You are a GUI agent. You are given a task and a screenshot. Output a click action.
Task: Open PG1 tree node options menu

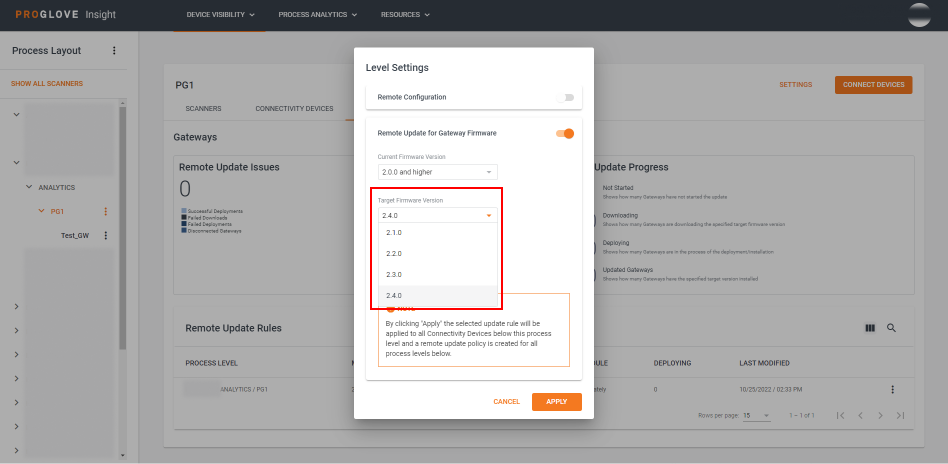(x=106, y=212)
